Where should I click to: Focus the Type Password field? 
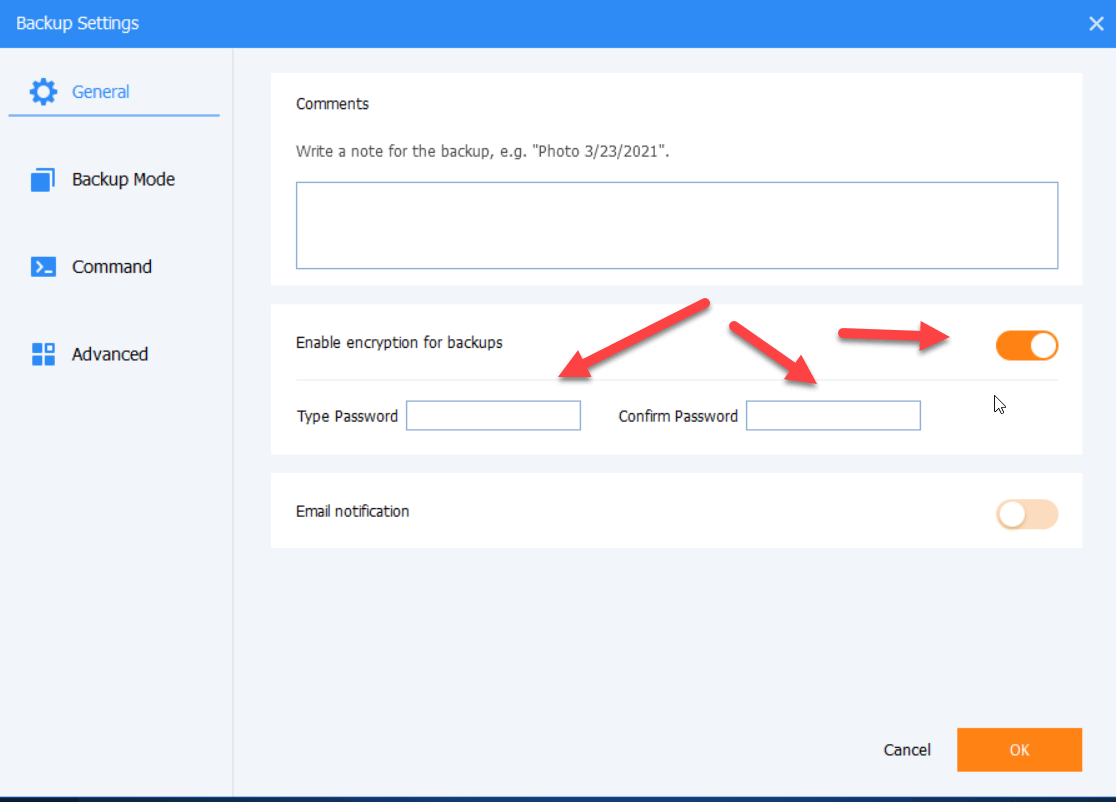(x=493, y=416)
